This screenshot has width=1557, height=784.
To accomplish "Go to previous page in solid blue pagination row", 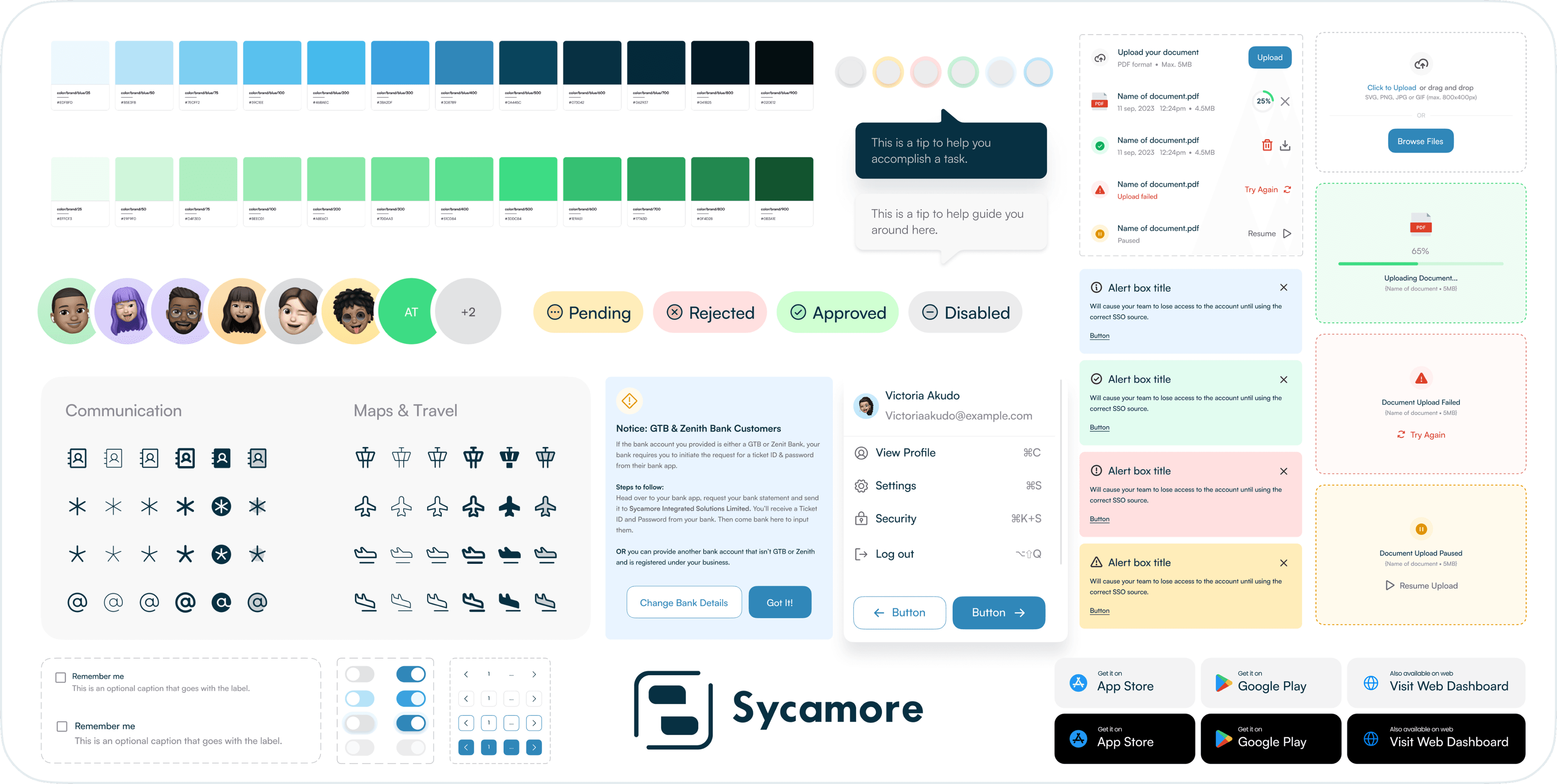I will point(466,747).
